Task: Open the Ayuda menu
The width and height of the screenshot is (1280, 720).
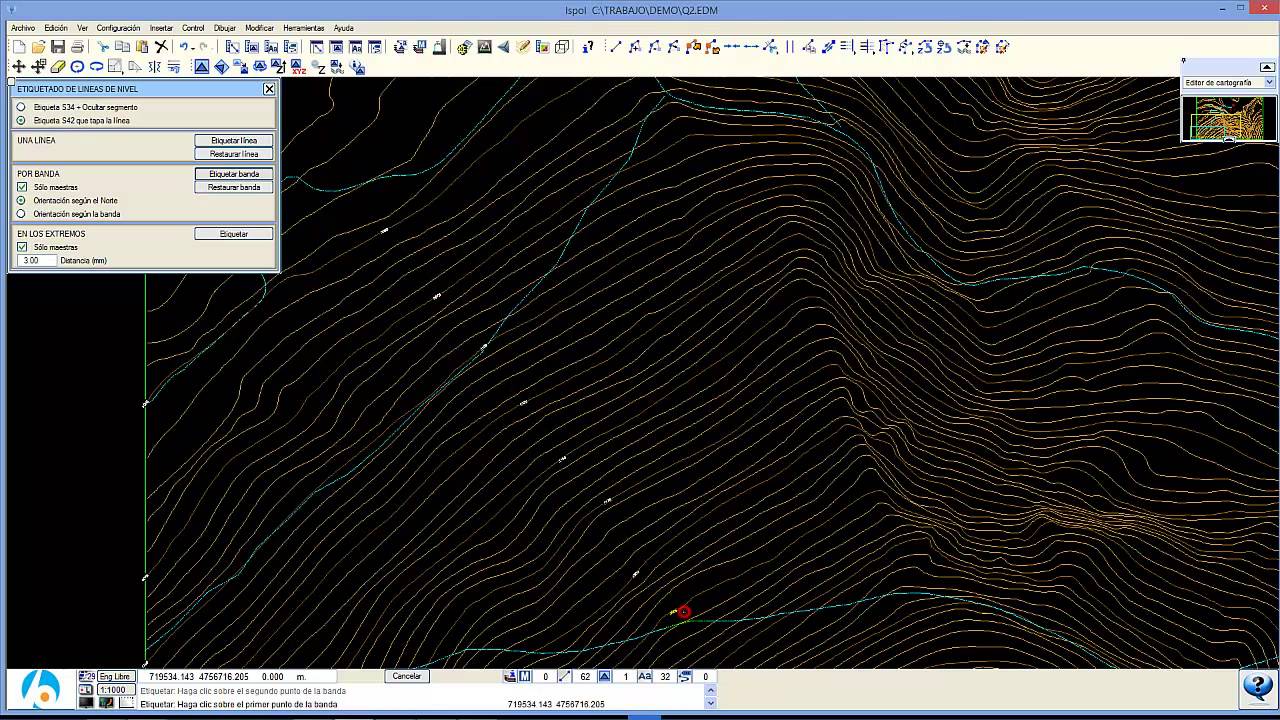Action: point(343,28)
